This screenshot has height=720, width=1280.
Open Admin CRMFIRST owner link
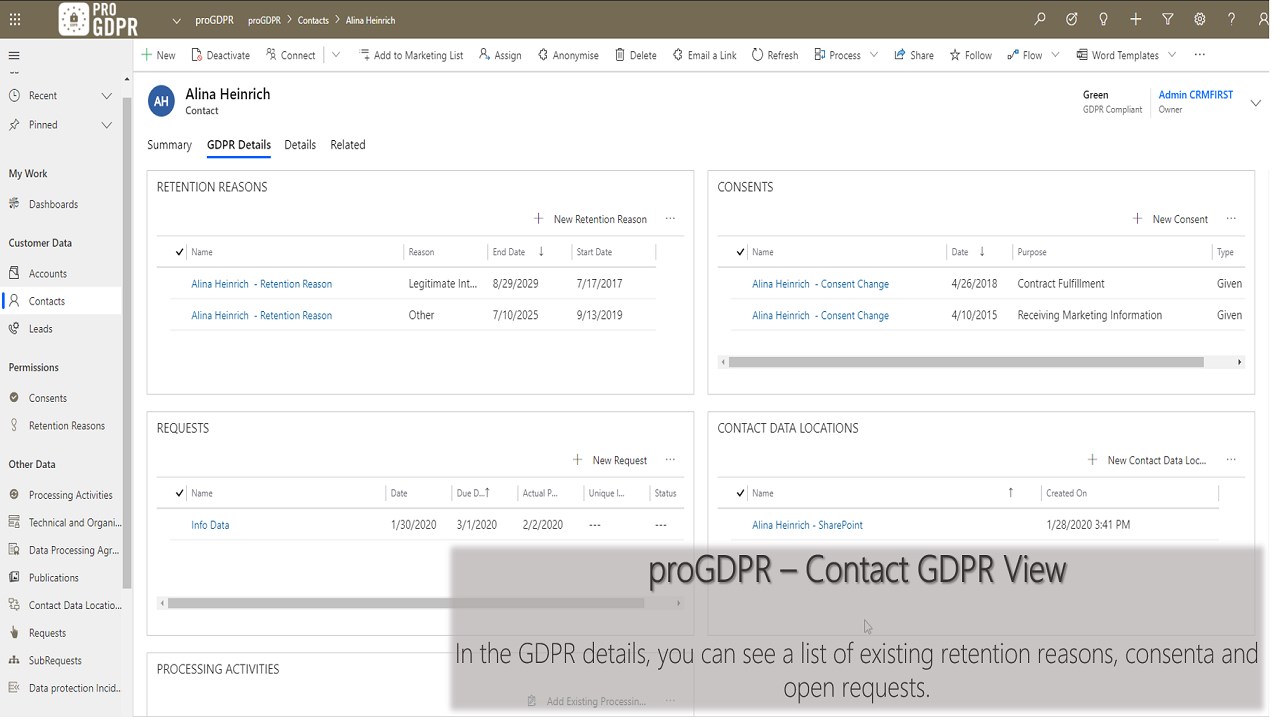click(1195, 95)
